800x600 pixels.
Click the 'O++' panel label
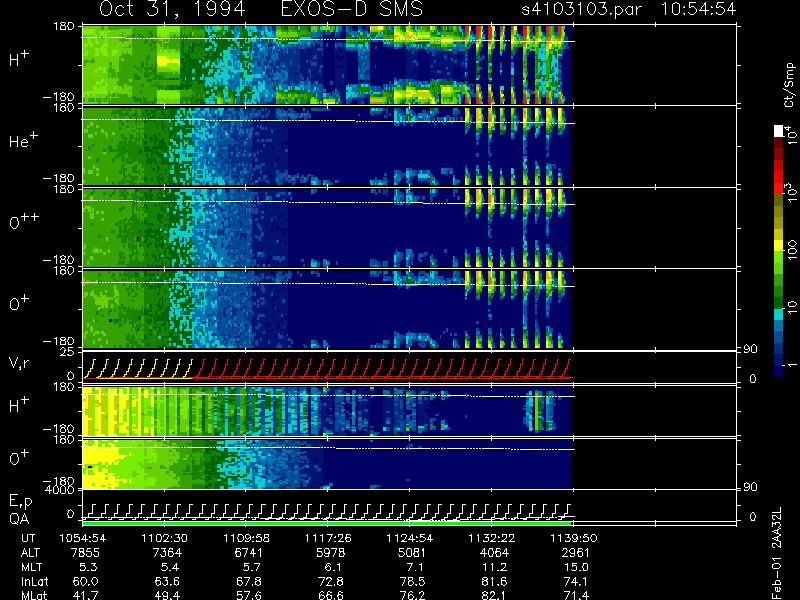[x=24, y=221]
